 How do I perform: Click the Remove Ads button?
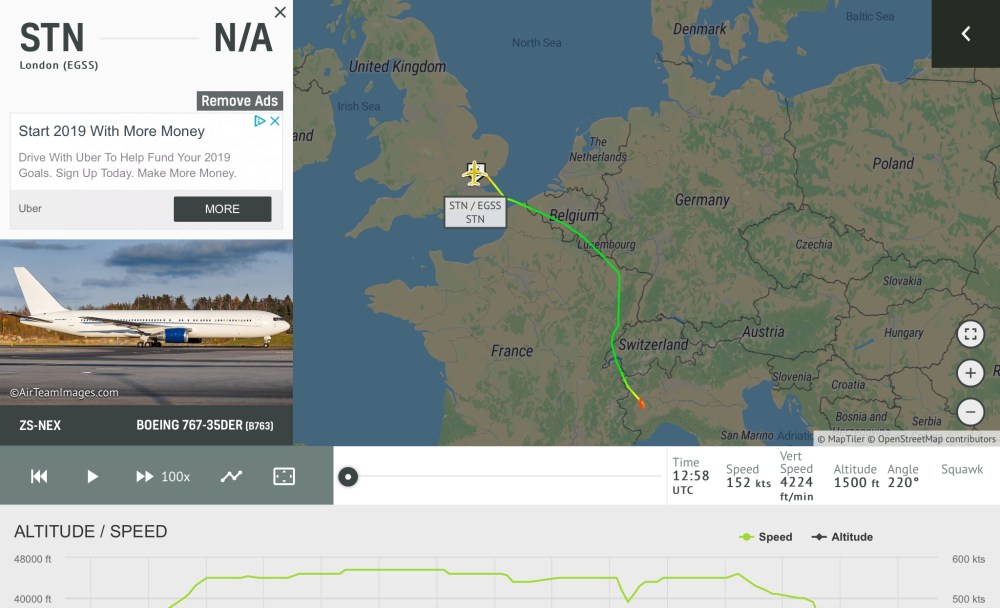pyautogui.click(x=240, y=101)
